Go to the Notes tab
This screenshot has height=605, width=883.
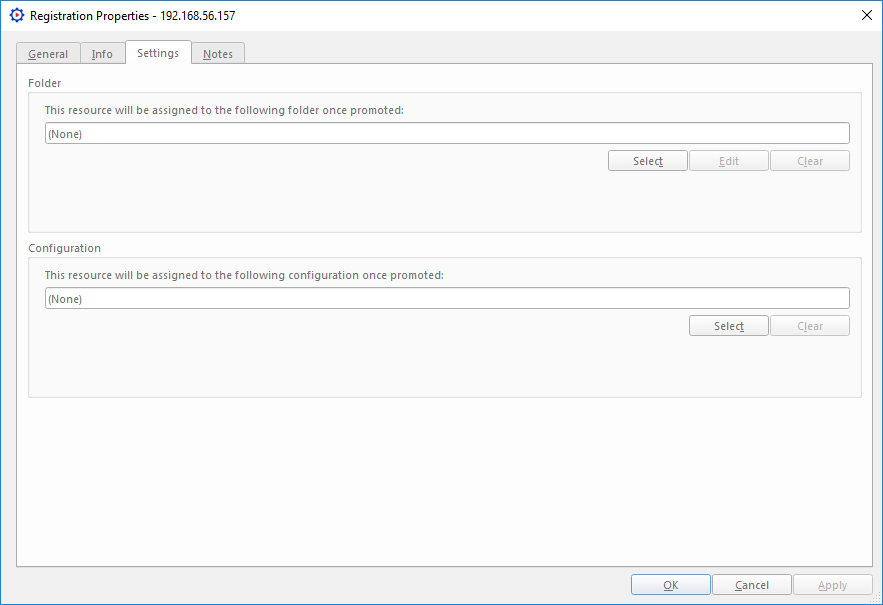pyautogui.click(x=218, y=54)
